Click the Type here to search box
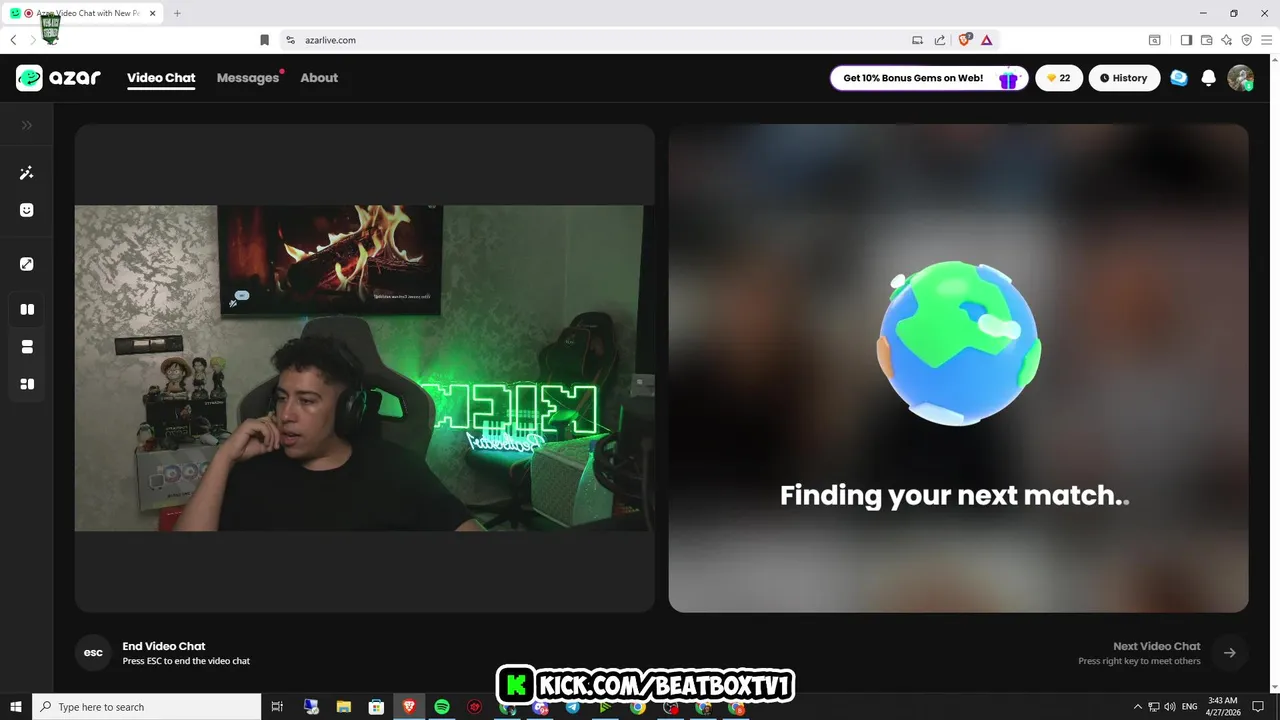Image resolution: width=1280 pixels, height=720 pixels. click(147, 707)
